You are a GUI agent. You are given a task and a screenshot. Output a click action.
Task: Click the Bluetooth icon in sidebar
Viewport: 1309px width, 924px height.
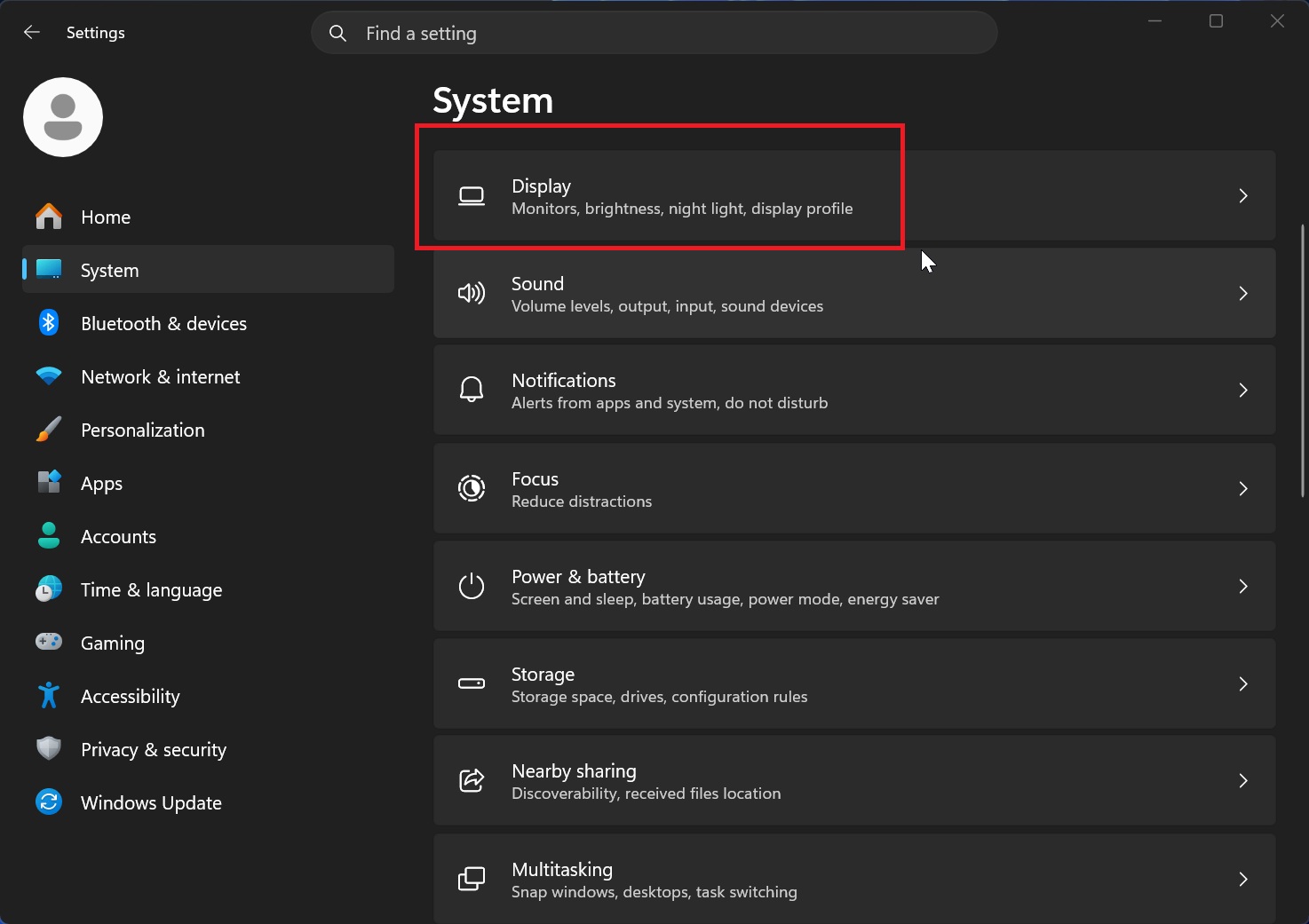click(49, 323)
